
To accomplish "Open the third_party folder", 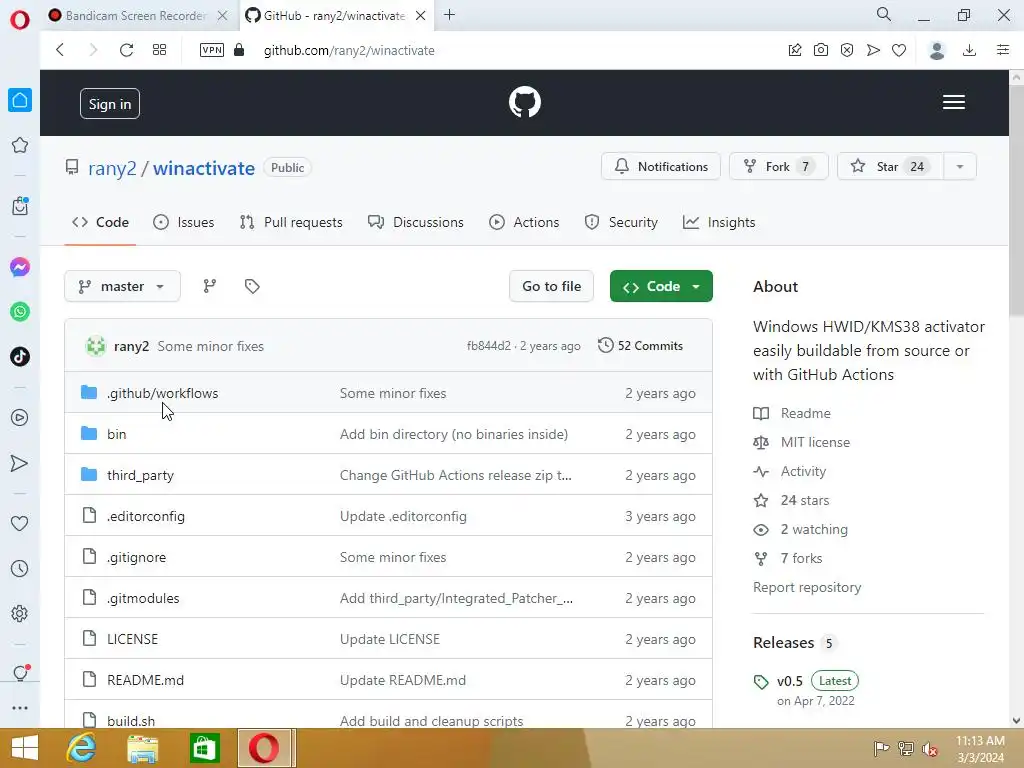I will (140, 475).
